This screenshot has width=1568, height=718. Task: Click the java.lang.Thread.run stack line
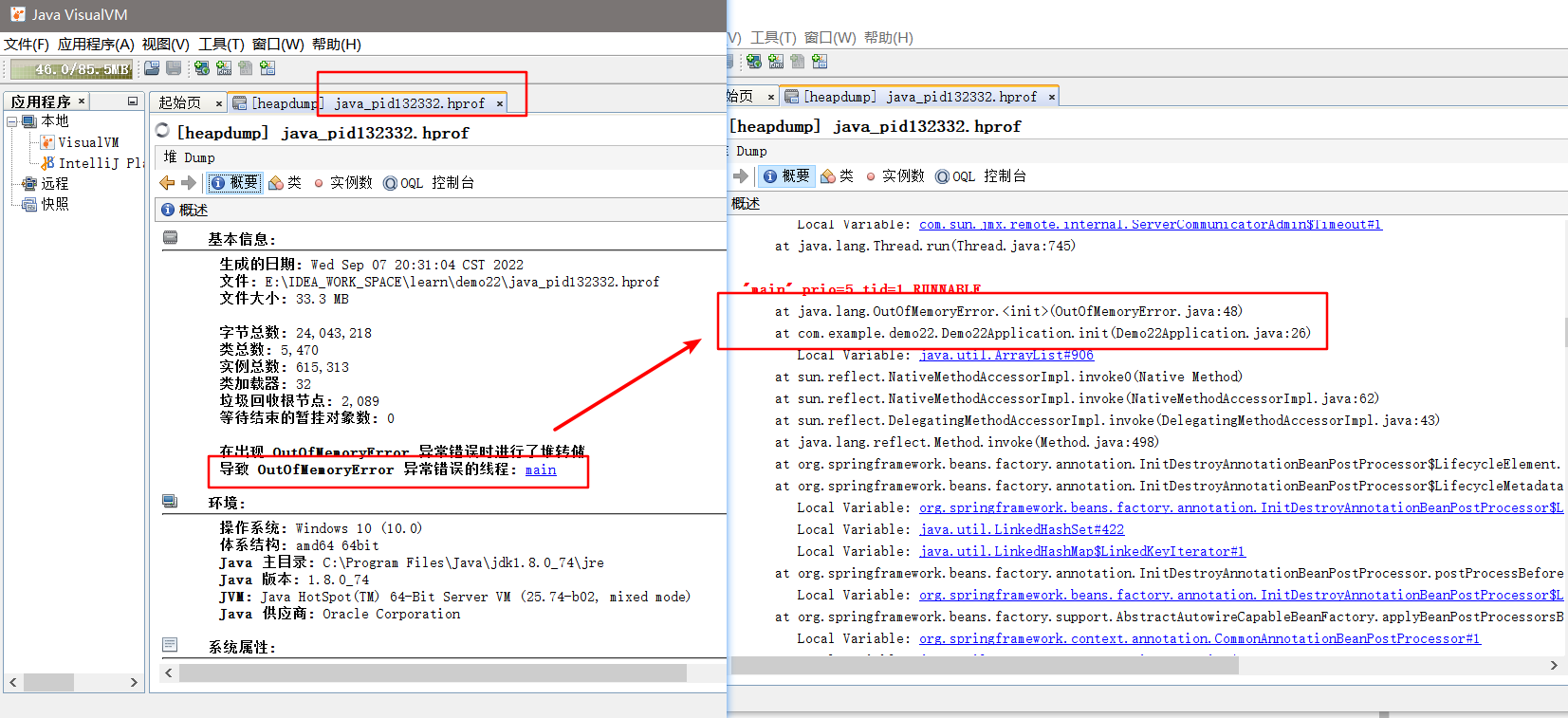(925, 247)
